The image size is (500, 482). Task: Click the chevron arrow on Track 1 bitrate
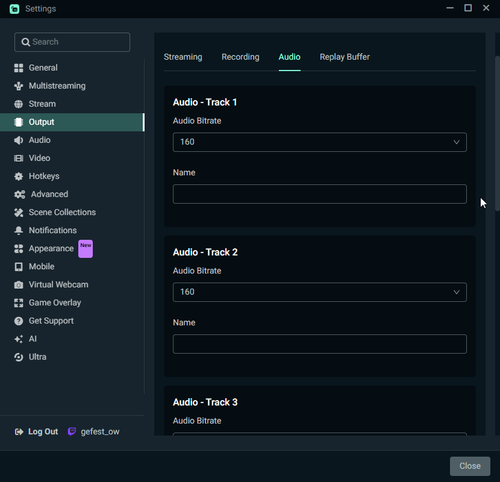tap(456, 142)
